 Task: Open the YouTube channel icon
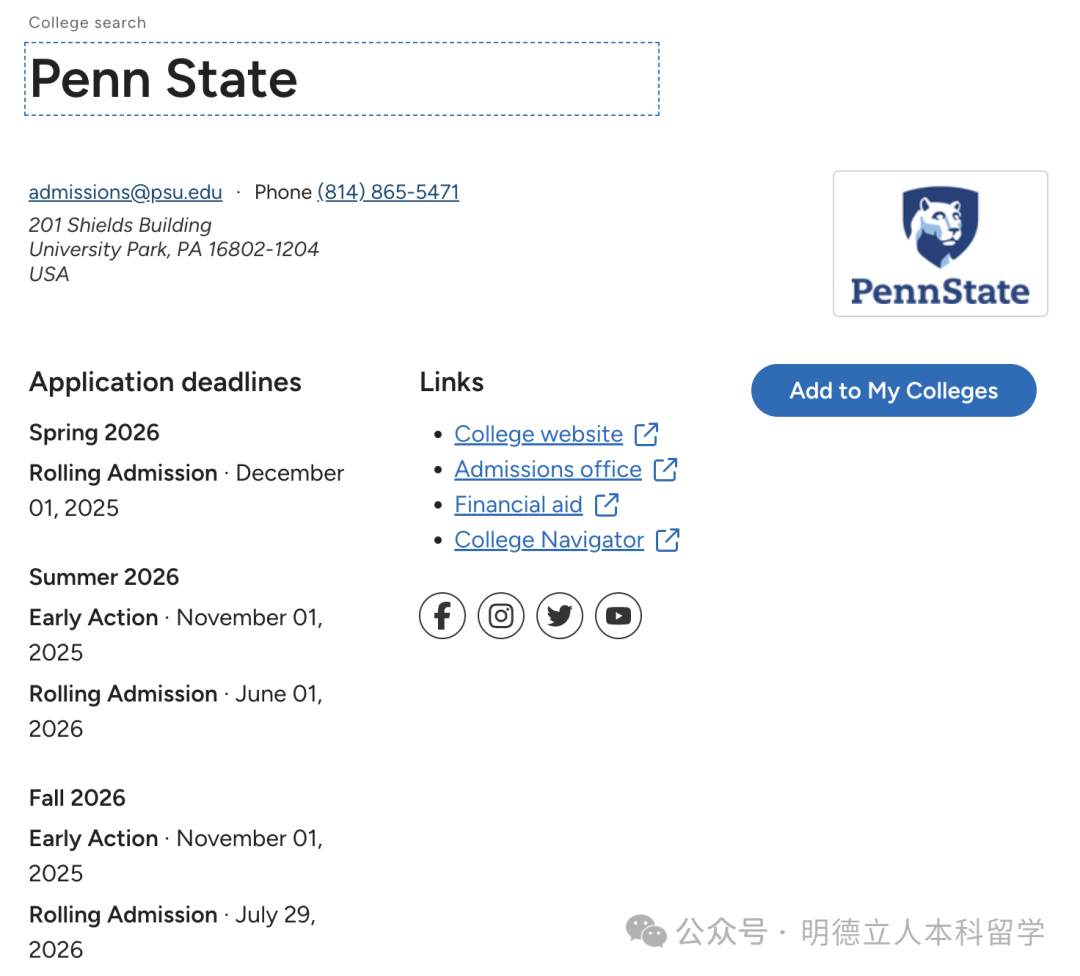tap(618, 616)
